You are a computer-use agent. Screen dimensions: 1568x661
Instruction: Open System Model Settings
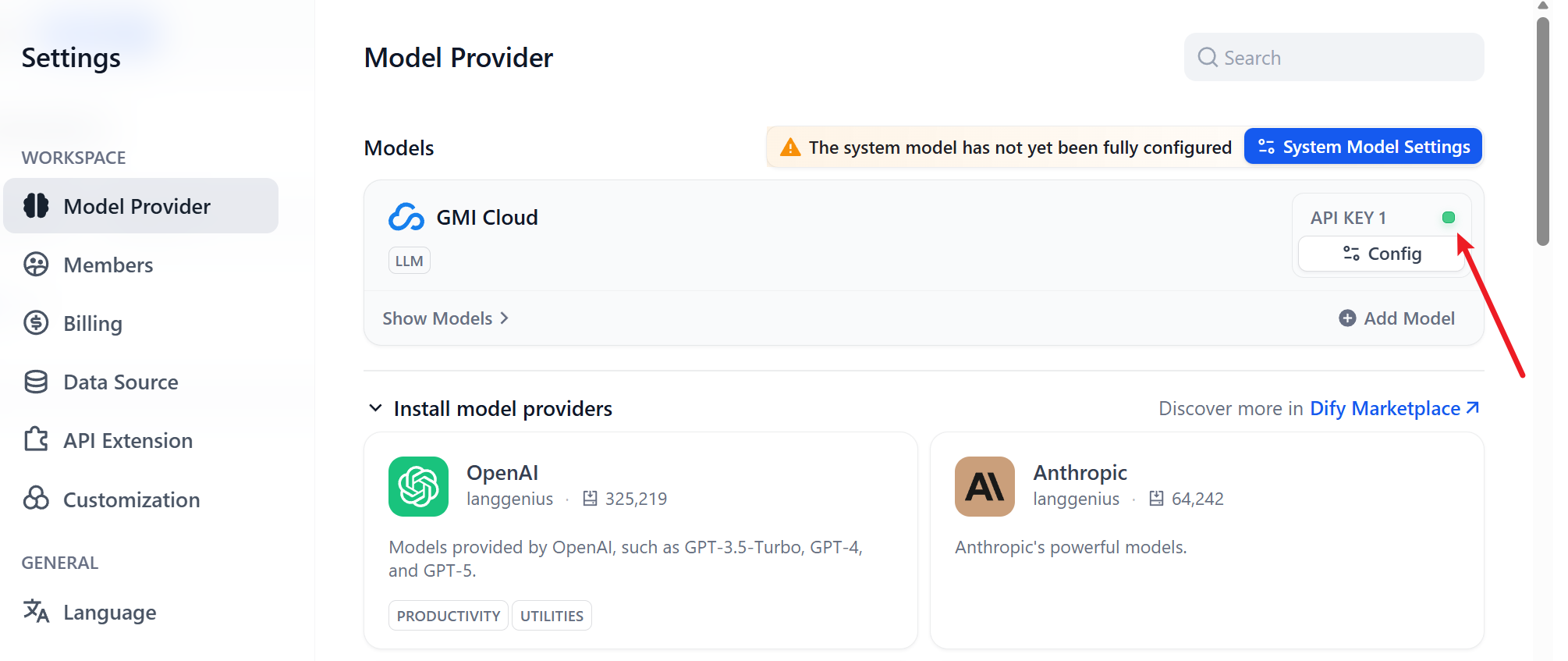point(1363,147)
